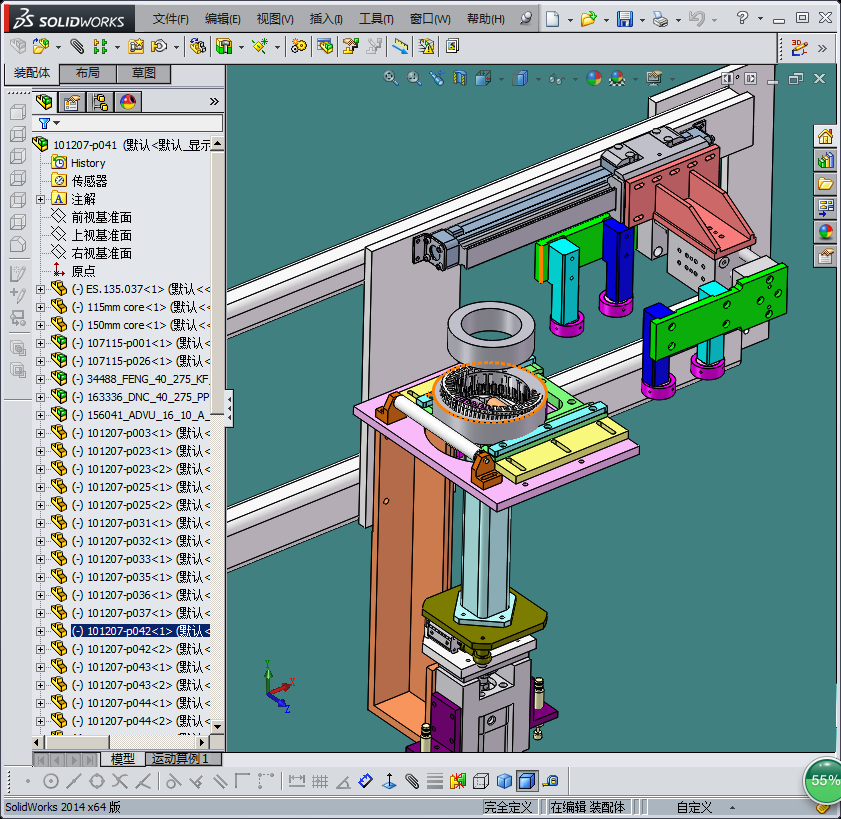
Task: Select the 前视基准面 plane in tree
Action: tap(101, 217)
